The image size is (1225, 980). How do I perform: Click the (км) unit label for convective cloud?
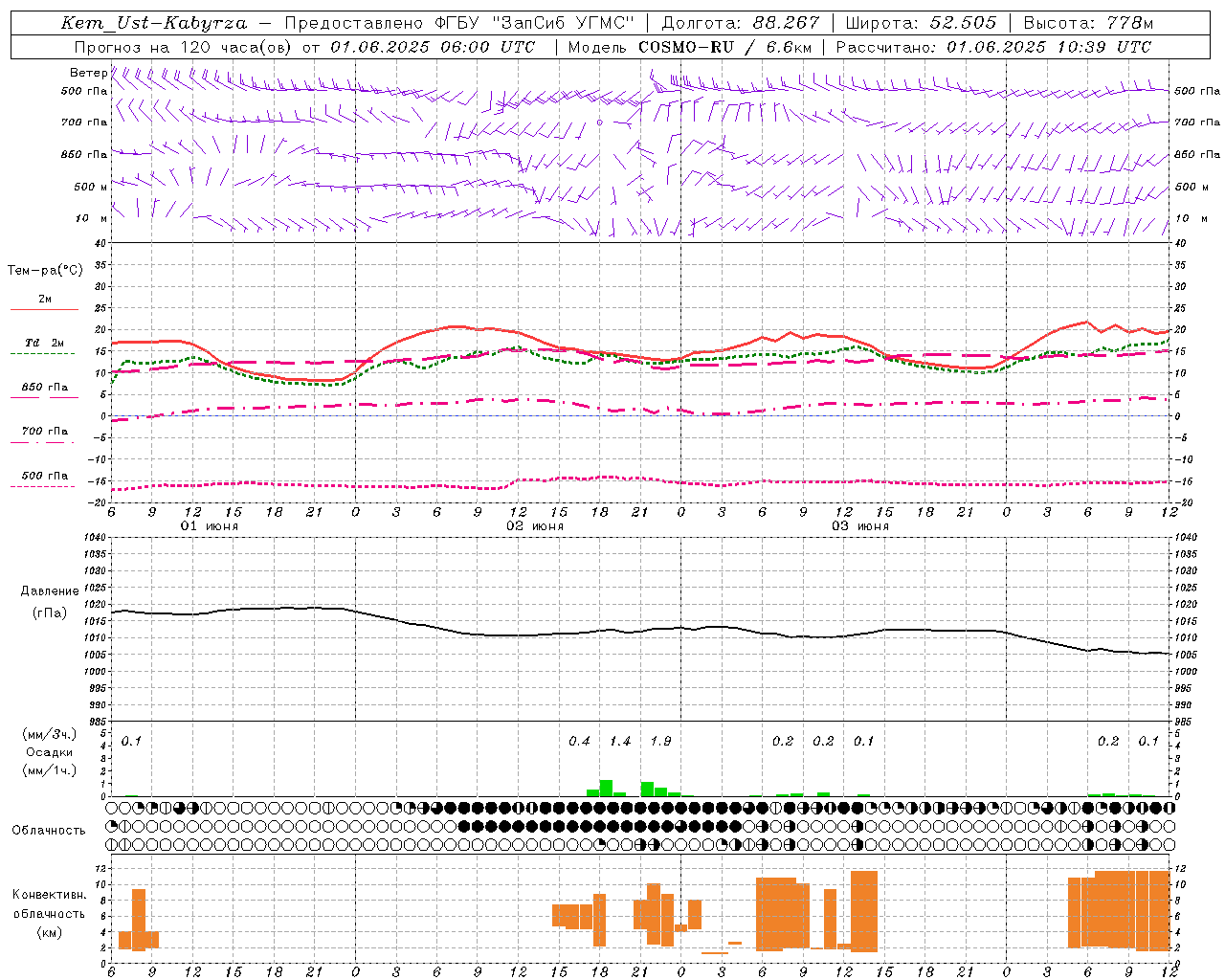50,932
